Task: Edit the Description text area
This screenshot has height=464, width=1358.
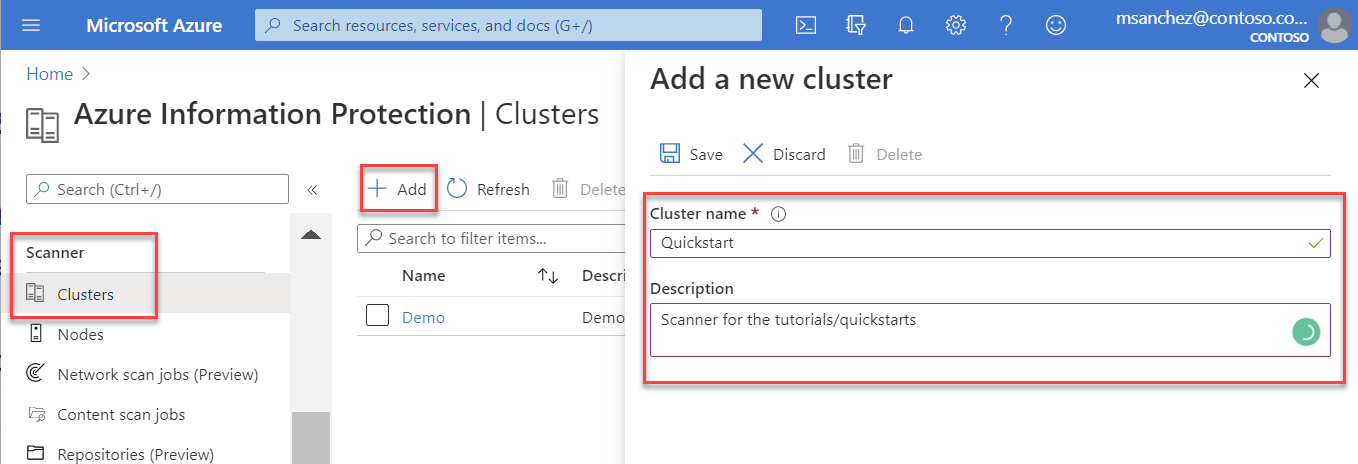Action: pos(990,330)
